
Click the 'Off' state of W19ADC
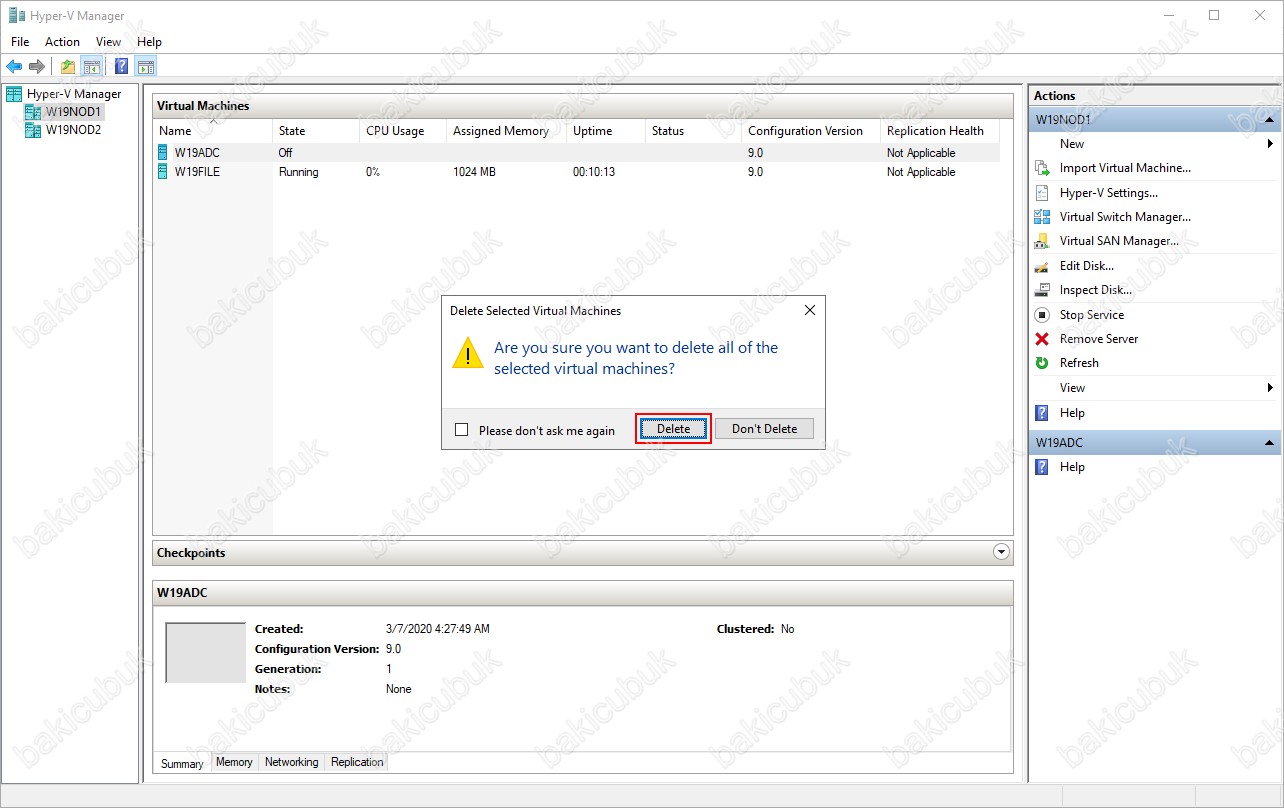[x=285, y=153]
